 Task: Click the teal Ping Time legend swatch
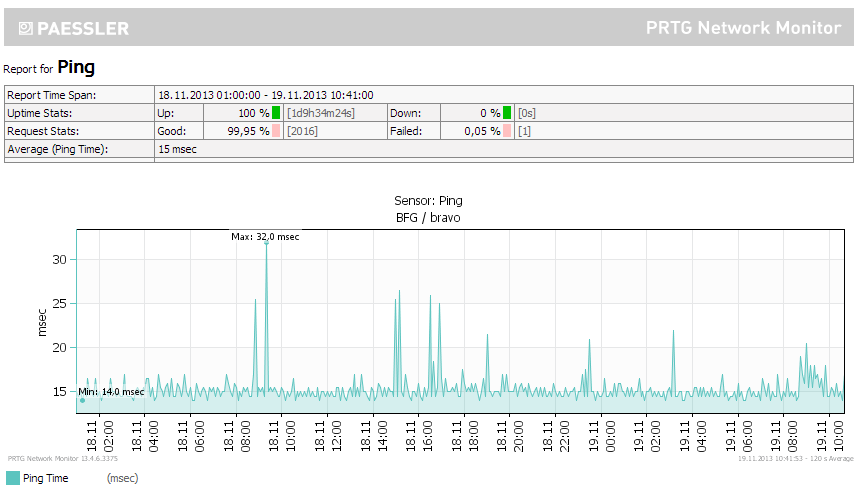(13, 478)
